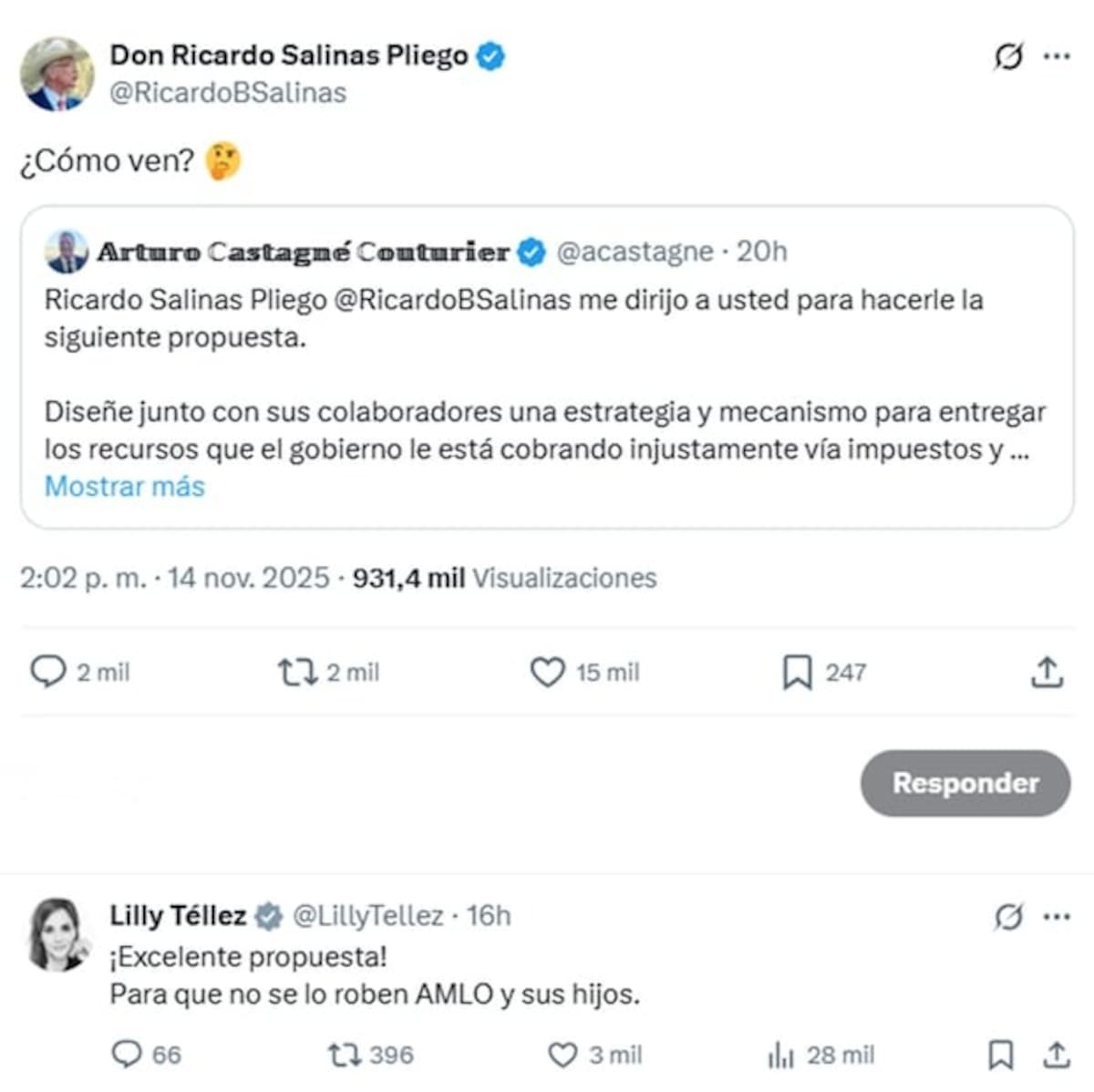Click the heart icon to like the post
The width and height of the screenshot is (1094, 1092).
coord(549,673)
